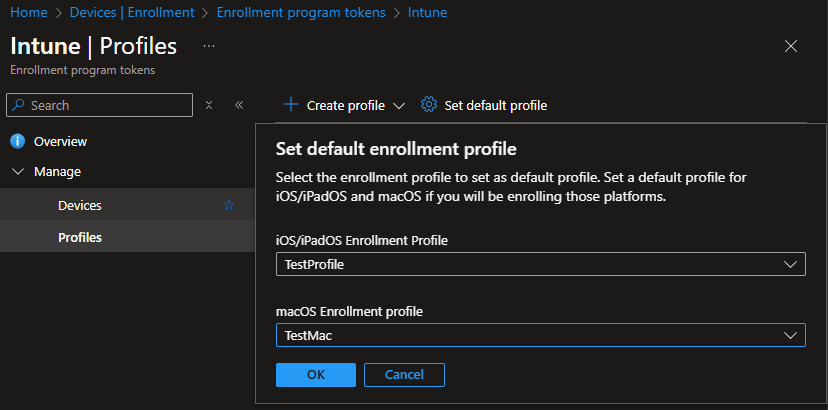828x410 pixels.
Task: Click the blue Overview info icon
Action: click(x=17, y=141)
